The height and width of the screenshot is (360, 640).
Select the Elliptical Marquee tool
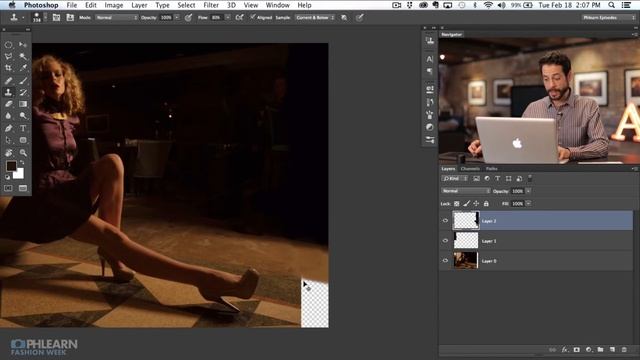coord(9,44)
